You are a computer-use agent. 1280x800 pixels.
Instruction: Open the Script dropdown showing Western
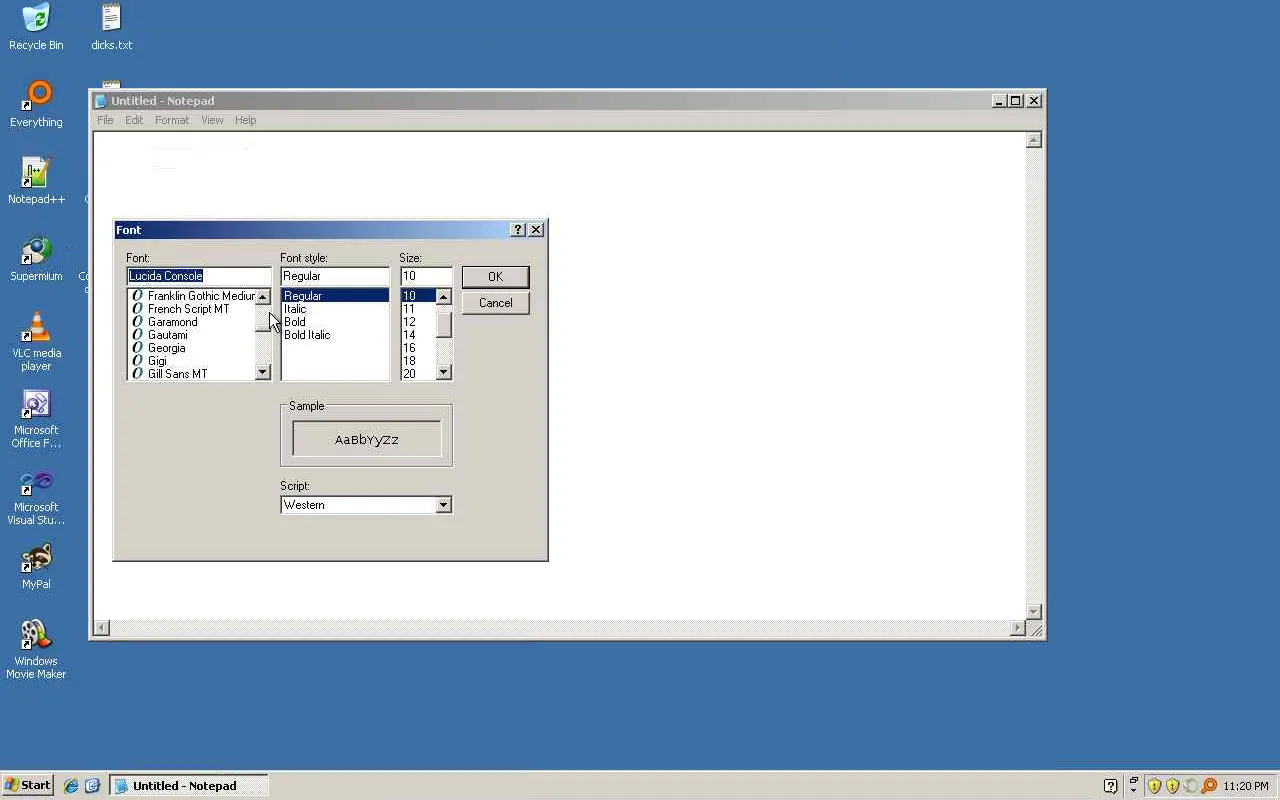pos(443,505)
